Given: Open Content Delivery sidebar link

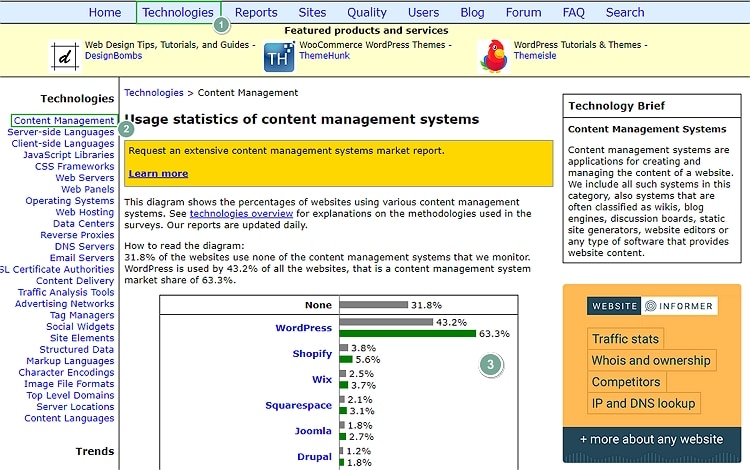Looking at the screenshot, I should tap(75, 281).
